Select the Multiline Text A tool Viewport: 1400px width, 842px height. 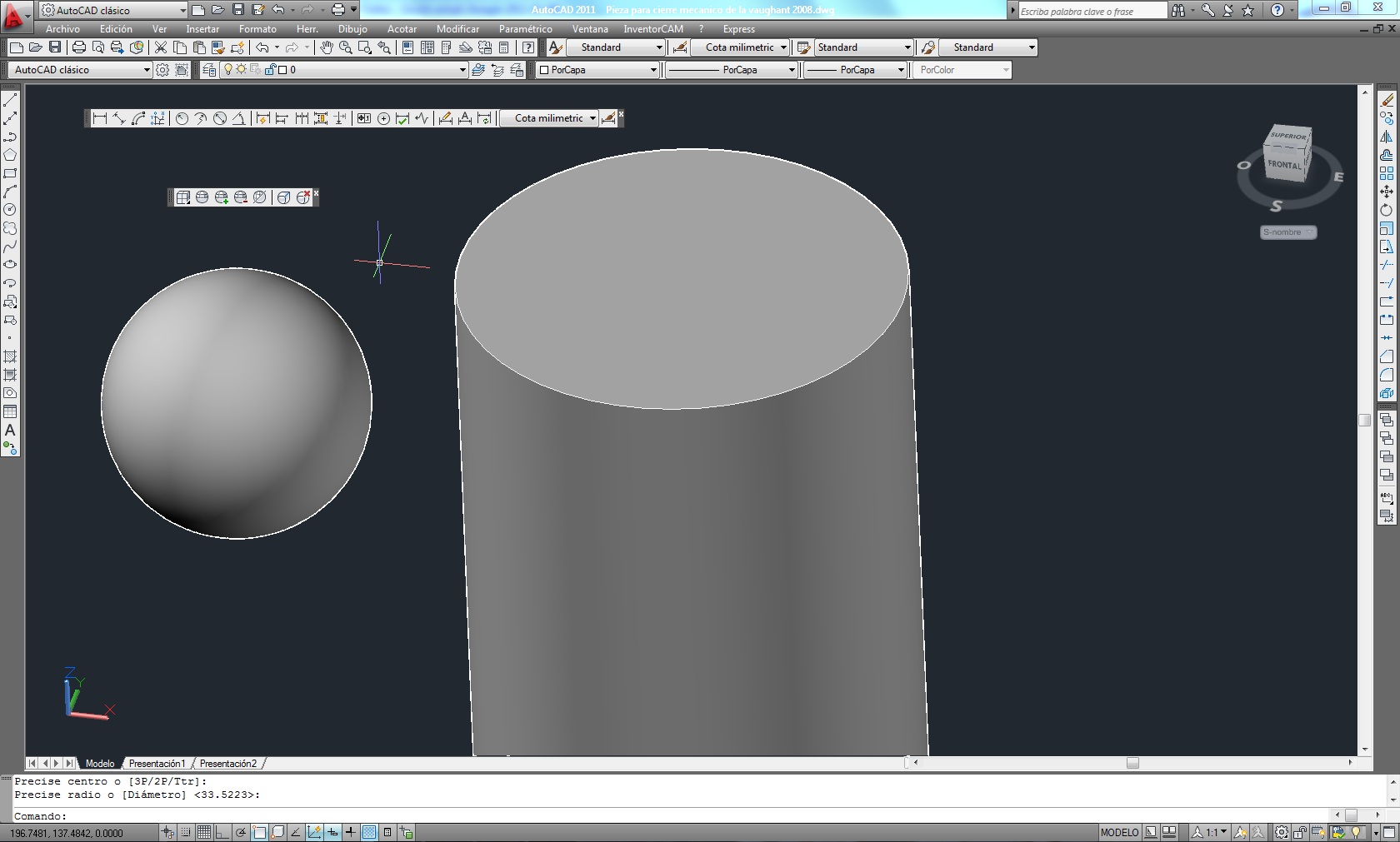pyautogui.click(x=10, y=430)
